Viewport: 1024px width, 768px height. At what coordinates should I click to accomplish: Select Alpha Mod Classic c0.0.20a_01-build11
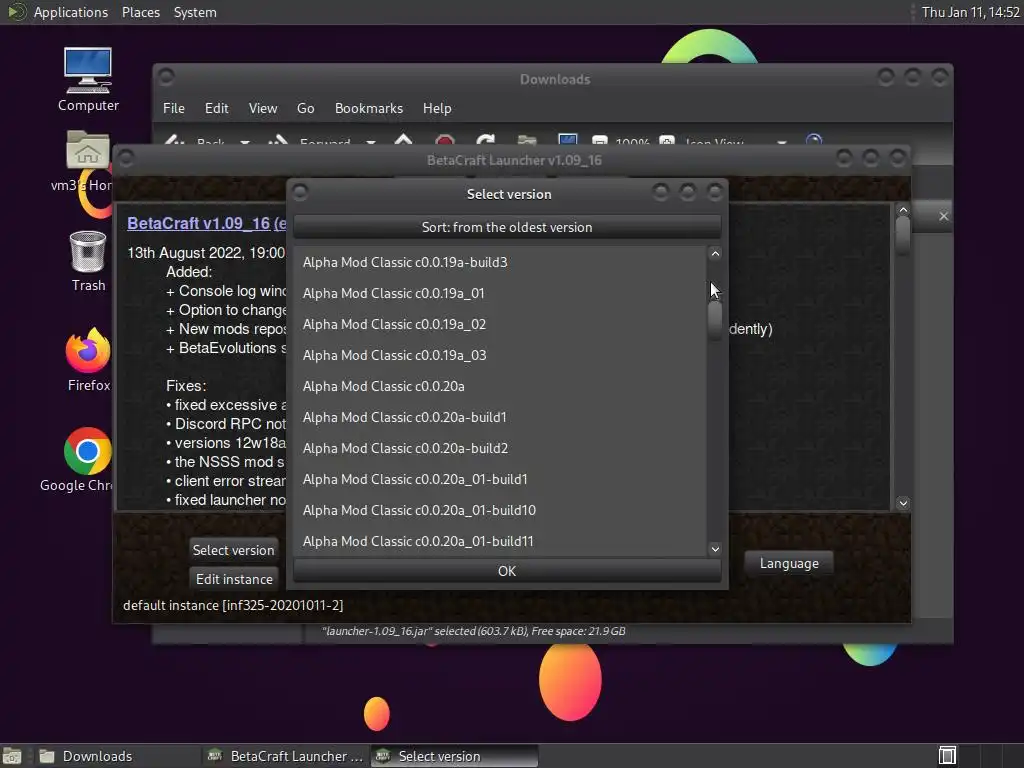point(500,541)
